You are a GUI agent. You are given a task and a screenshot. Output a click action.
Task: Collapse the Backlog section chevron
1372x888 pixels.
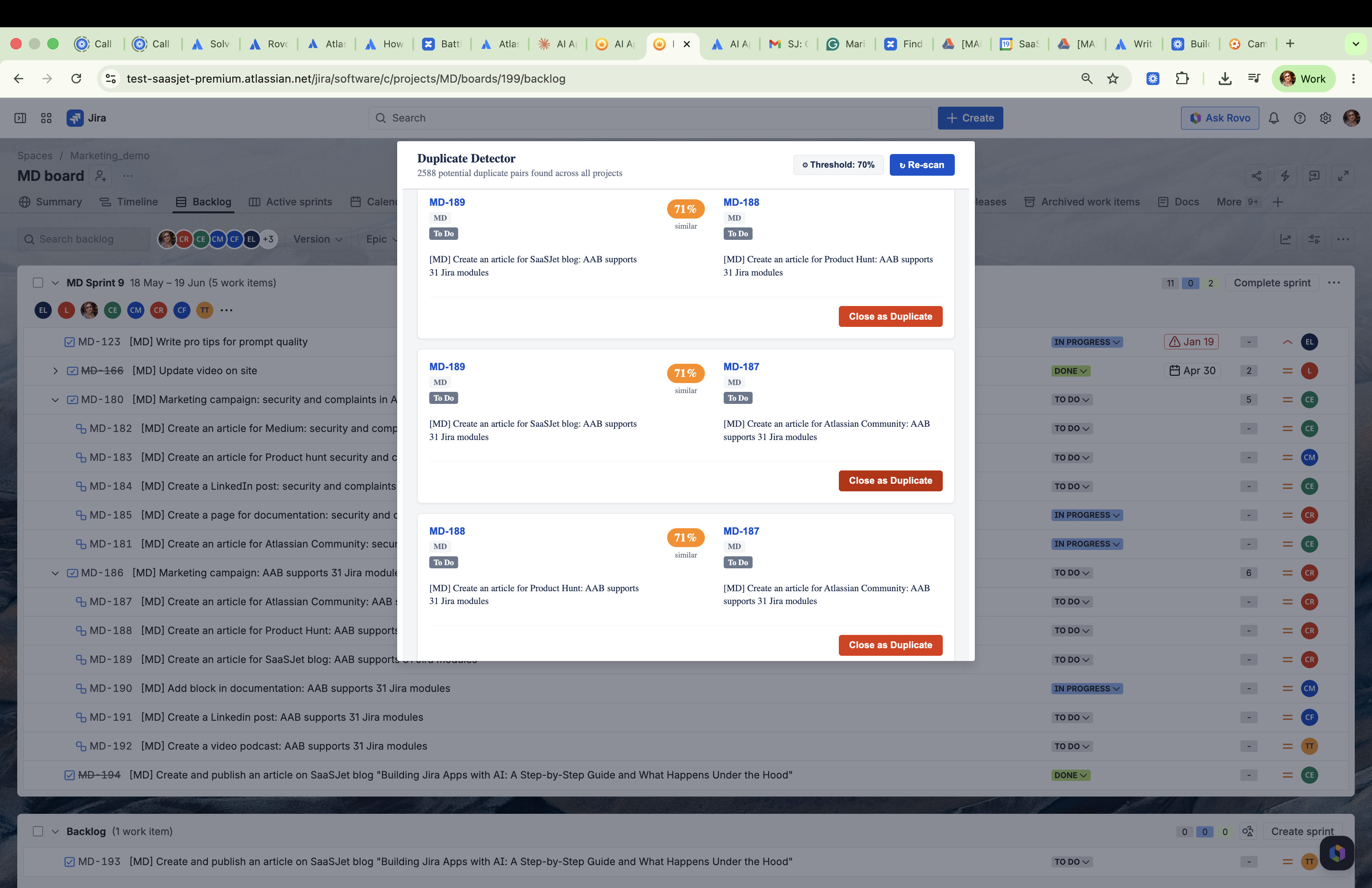(55, 831)
